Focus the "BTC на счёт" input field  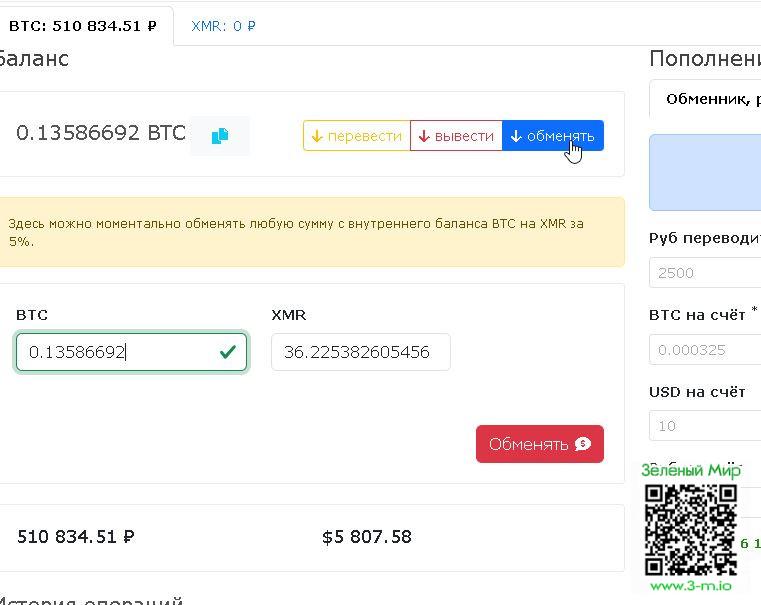pos(704,350)
